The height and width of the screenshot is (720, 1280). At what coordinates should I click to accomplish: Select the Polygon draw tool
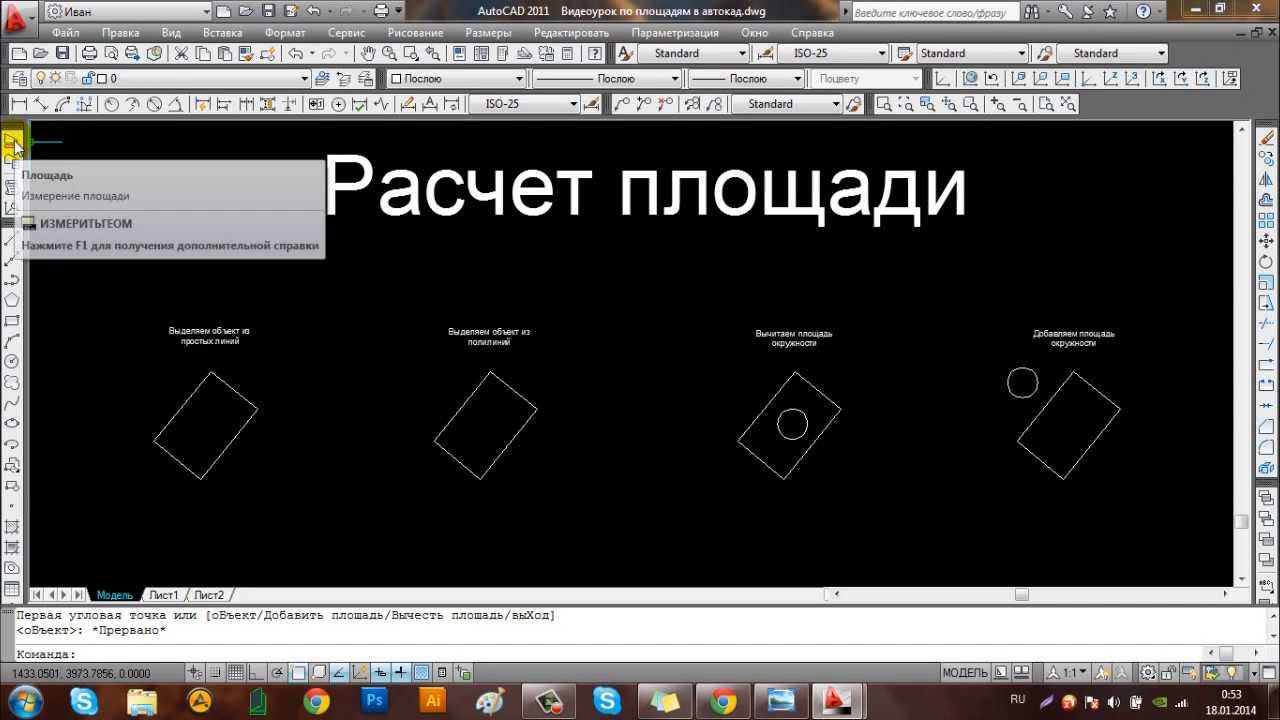click(12, 299)
